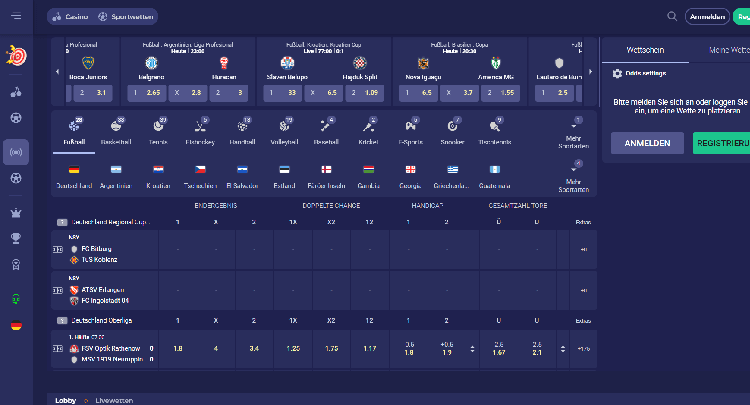Pick the E-Sports category icon

click(410, 127)
